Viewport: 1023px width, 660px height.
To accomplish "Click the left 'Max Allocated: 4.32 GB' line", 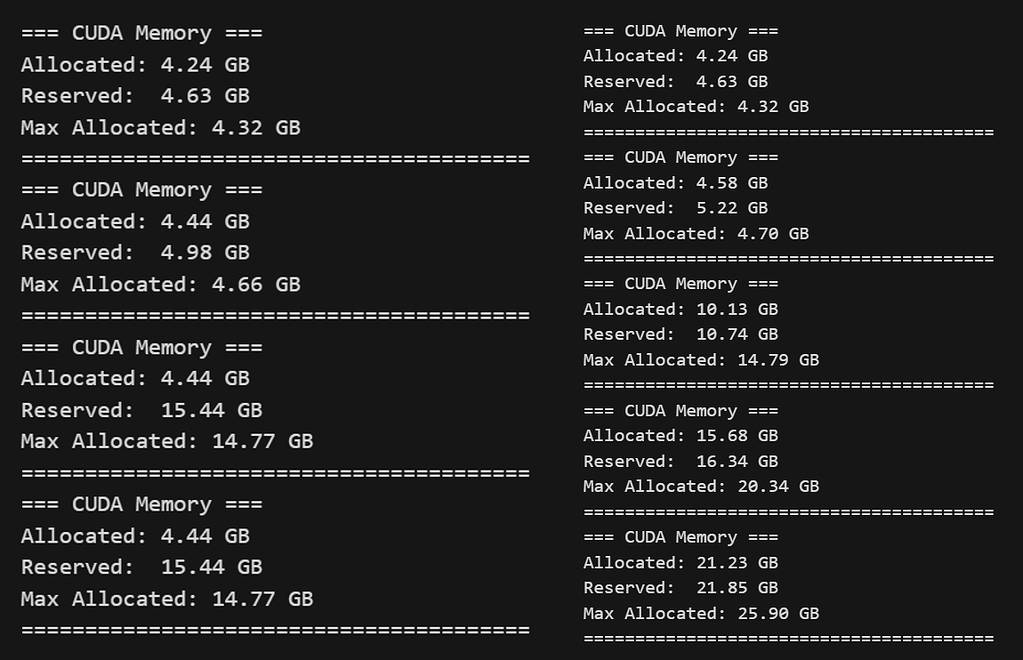I will coord(160,128).
